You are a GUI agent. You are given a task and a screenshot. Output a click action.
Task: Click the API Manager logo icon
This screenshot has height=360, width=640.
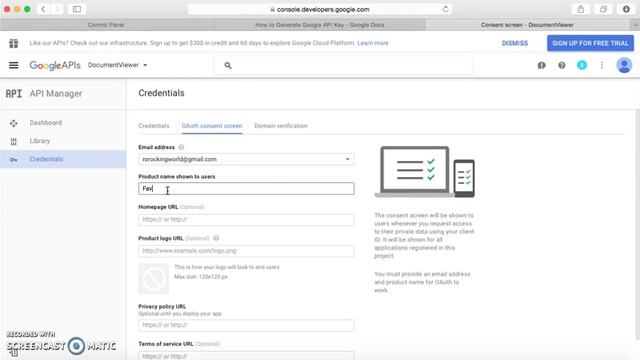click(13, 94)
